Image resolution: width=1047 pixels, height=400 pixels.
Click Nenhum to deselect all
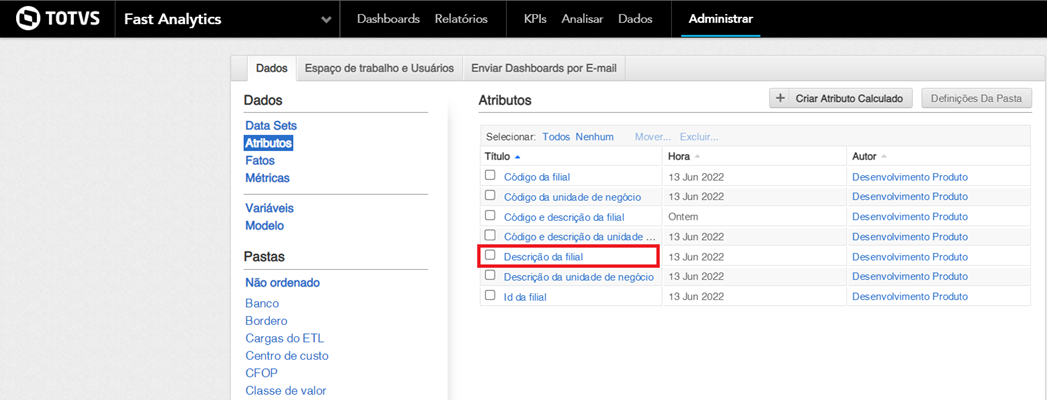tap(594, 136)
